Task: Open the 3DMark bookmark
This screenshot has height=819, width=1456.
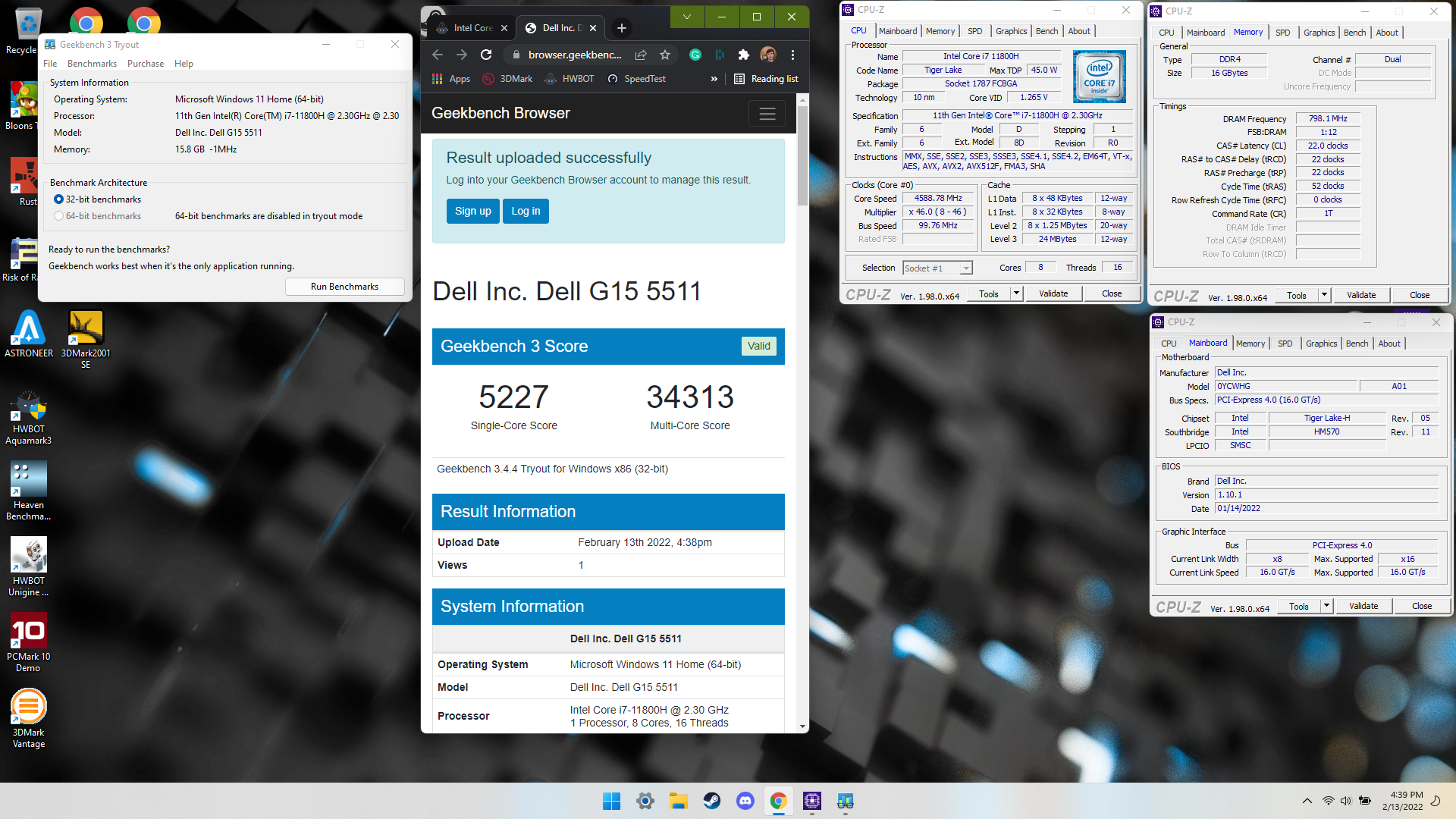Action: point(507,79)
